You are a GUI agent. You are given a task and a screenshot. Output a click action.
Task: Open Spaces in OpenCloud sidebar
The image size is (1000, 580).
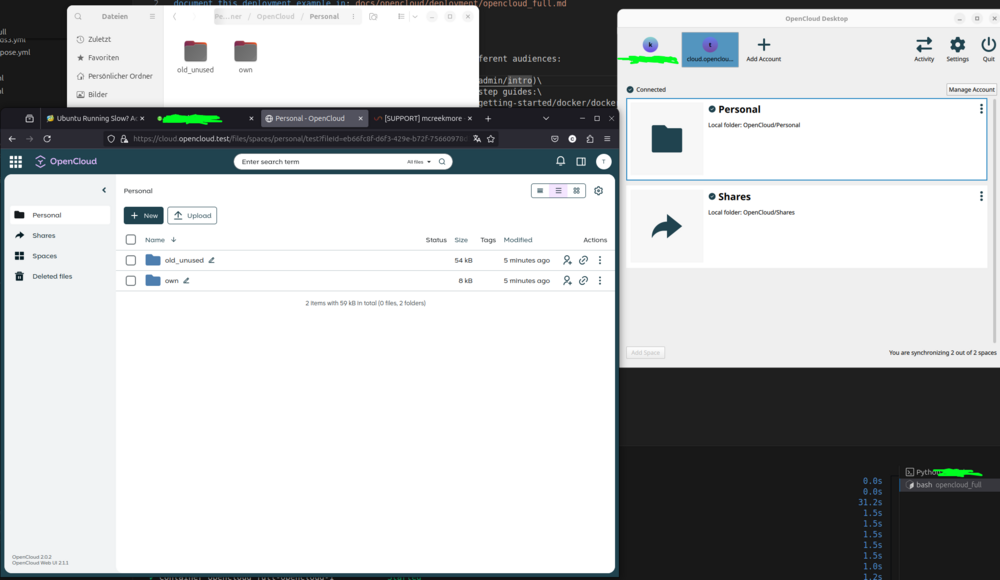pyautogui.click(x=60, y=256)
